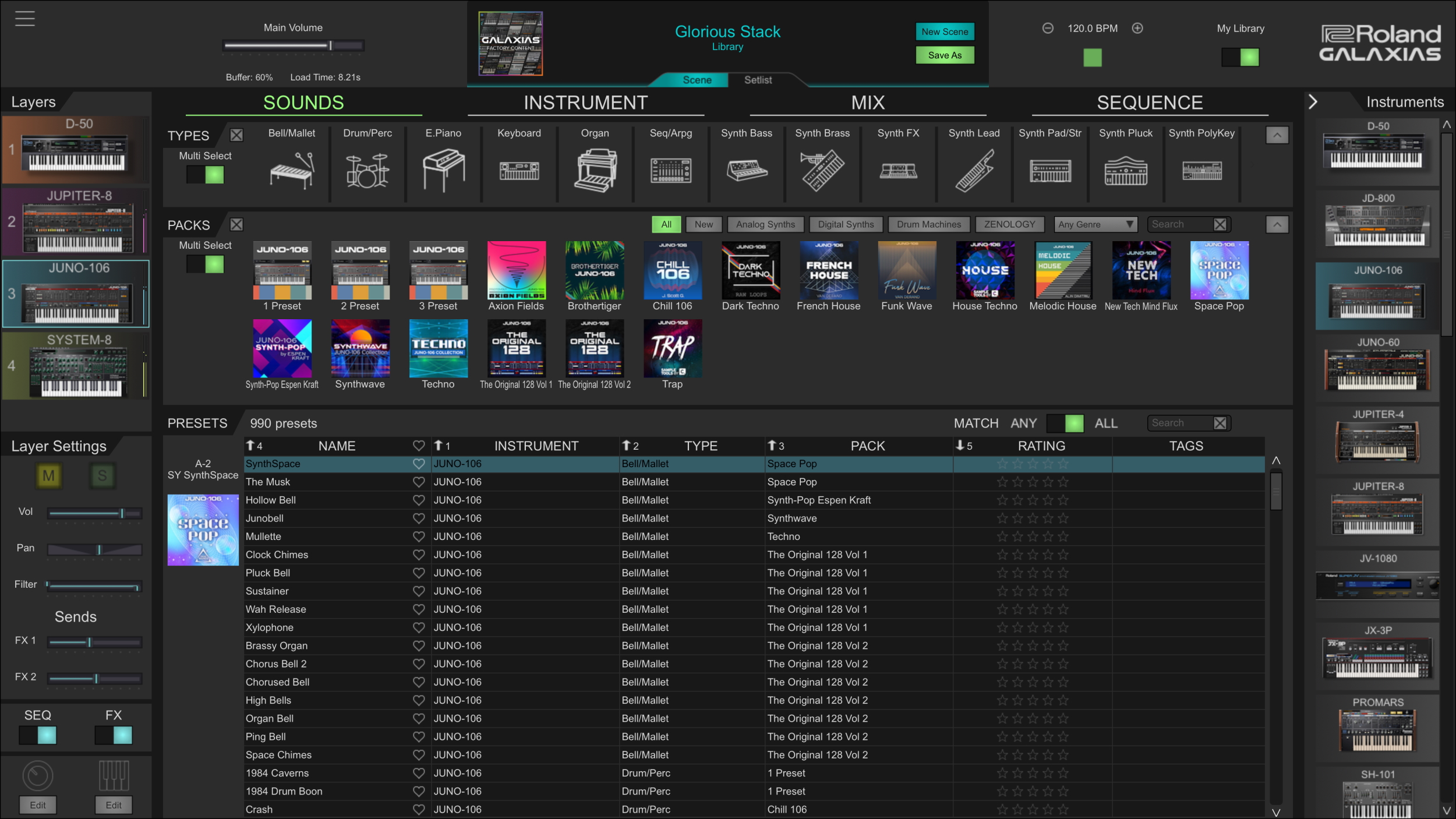
Task: Toggle TYPES Multi Select switch
Action: pyautogui.click(x=205, y=175)
